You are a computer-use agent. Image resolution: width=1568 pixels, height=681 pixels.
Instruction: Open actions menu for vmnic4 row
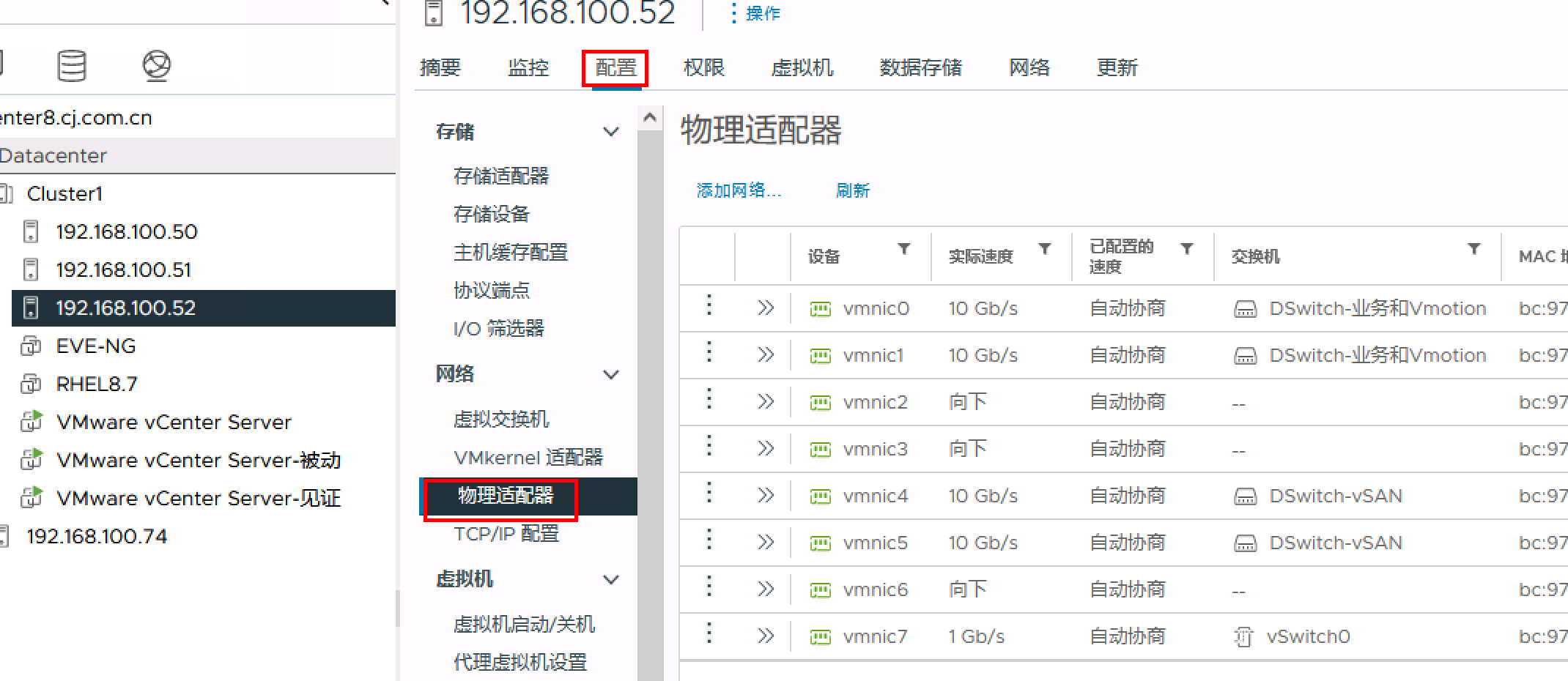pyautogui.click(x=709, y=493)
